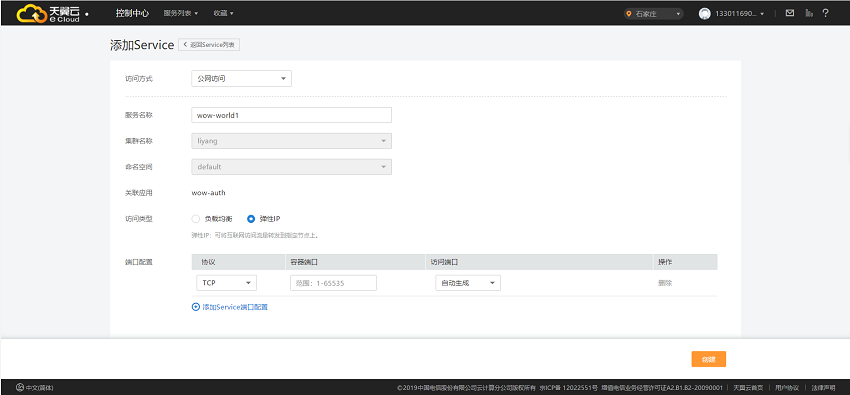Viewport: 850px width, 395px height.
Task: Click the language globe icon in footer
Action: pyautogui.click(x=20, y=387)
